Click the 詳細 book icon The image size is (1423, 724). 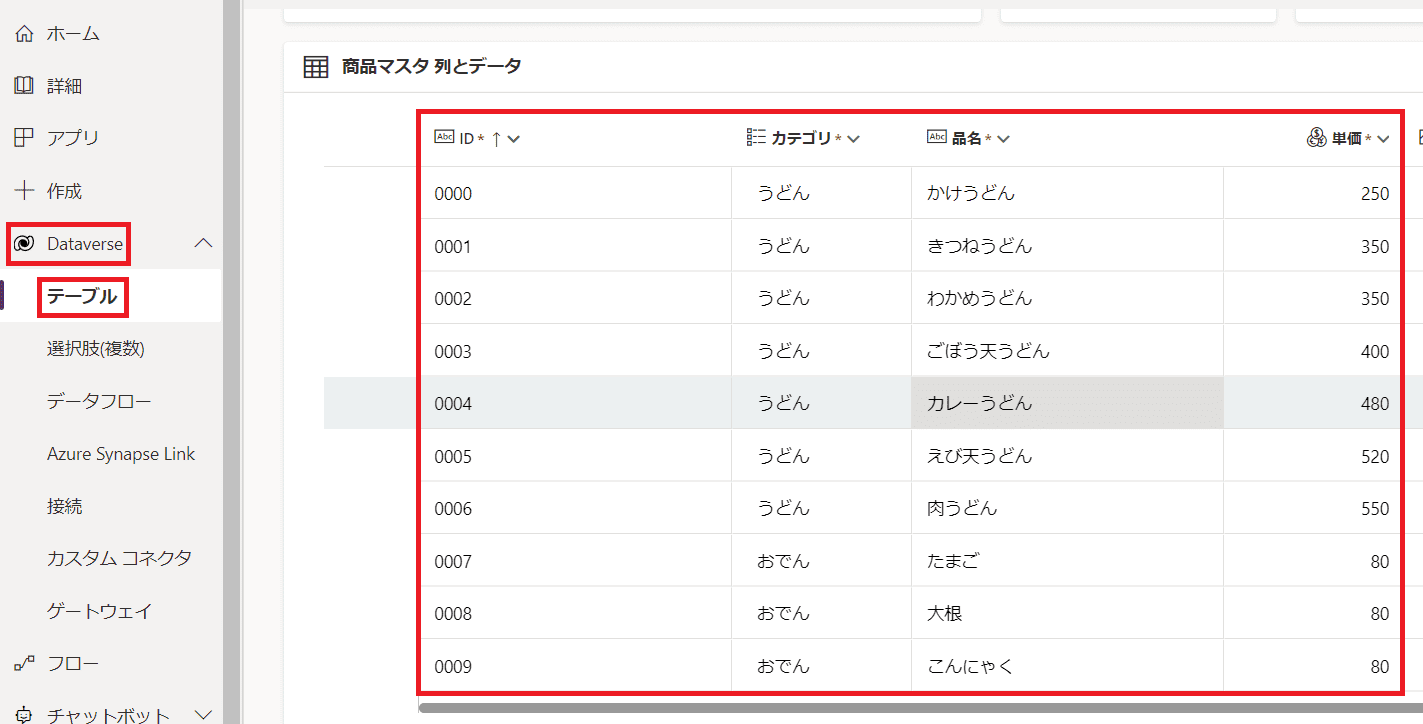(x=24, y=86)
